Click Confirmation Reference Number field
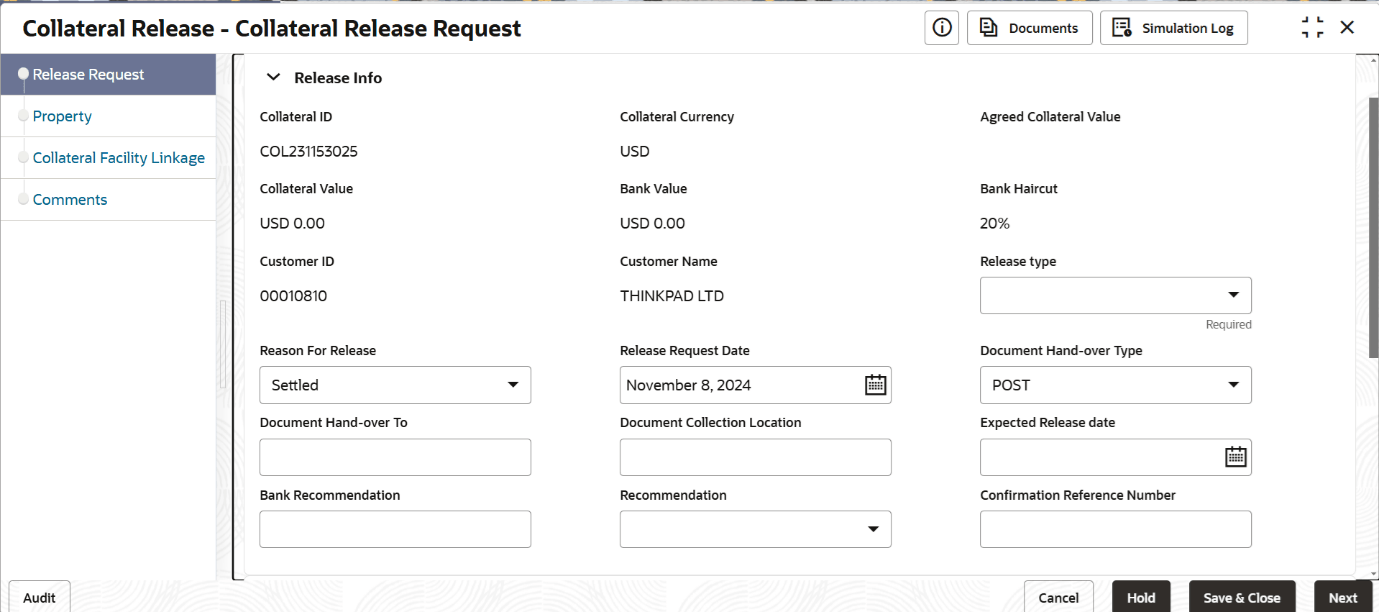This screenshot has height=612, width=1379. [x=1115, y=529]
